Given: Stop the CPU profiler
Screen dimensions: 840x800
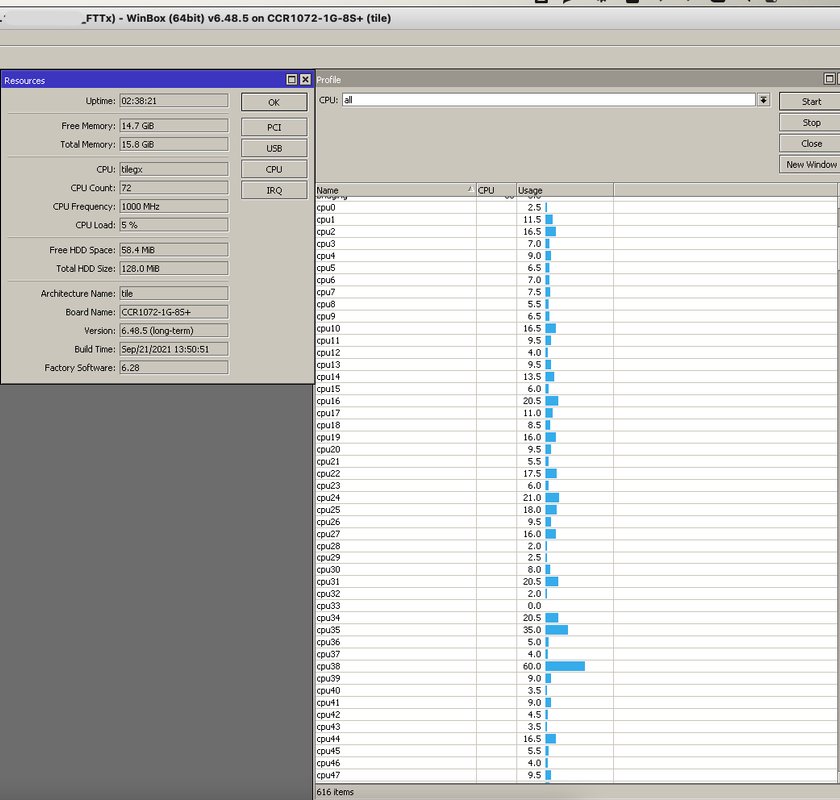Looking at the screenshot, I should click(x=811, y=123).
